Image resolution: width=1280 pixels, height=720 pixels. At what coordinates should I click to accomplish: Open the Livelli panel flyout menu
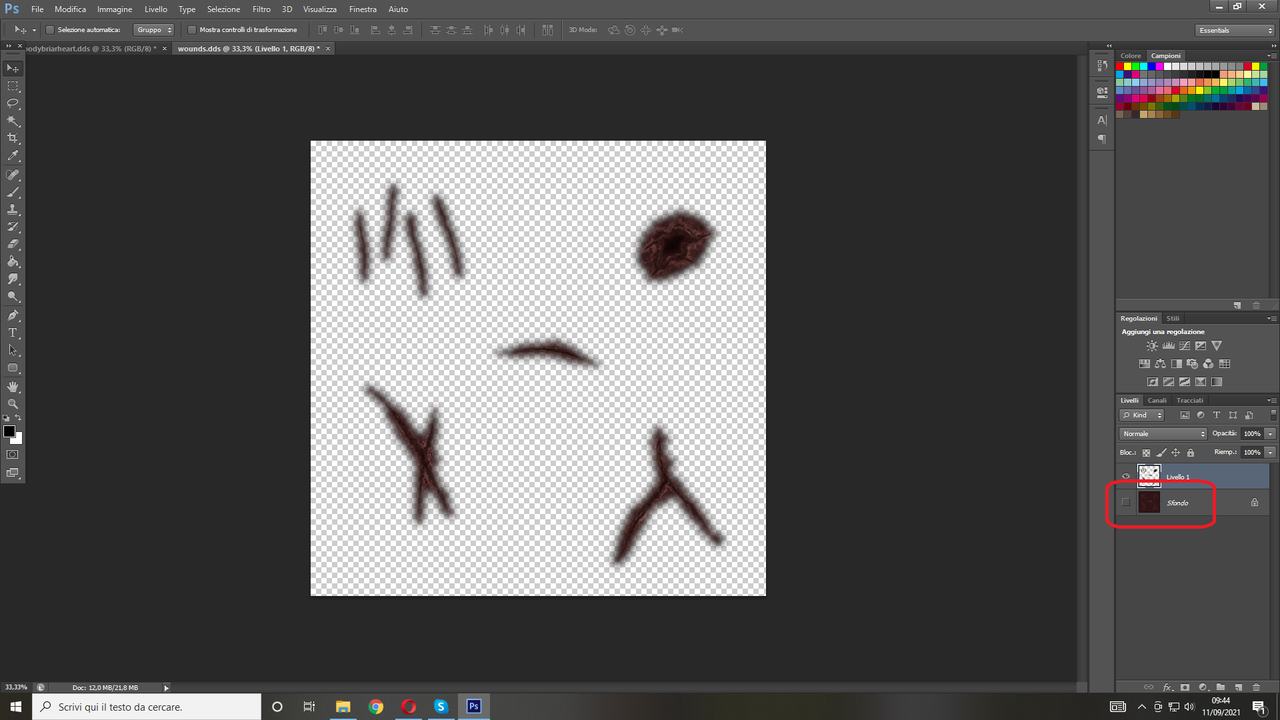point(1272,400)
